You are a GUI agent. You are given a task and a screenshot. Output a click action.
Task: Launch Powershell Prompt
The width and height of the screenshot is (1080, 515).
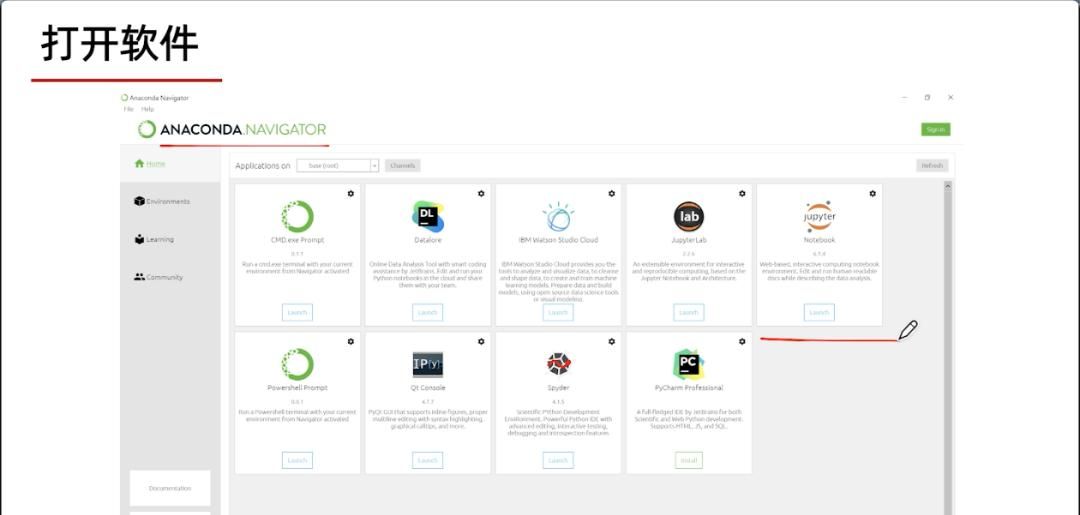[298, 461]
